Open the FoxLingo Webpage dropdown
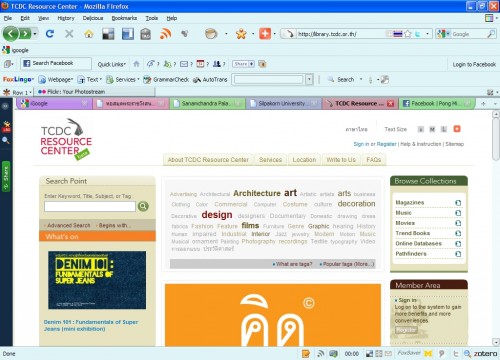 point(56,79)
